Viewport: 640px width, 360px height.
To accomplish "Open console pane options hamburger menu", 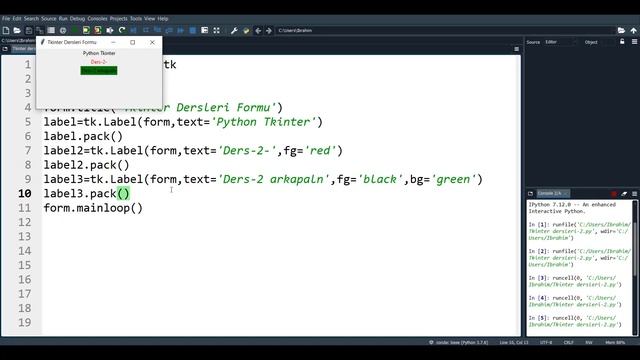I will [634, 193].
